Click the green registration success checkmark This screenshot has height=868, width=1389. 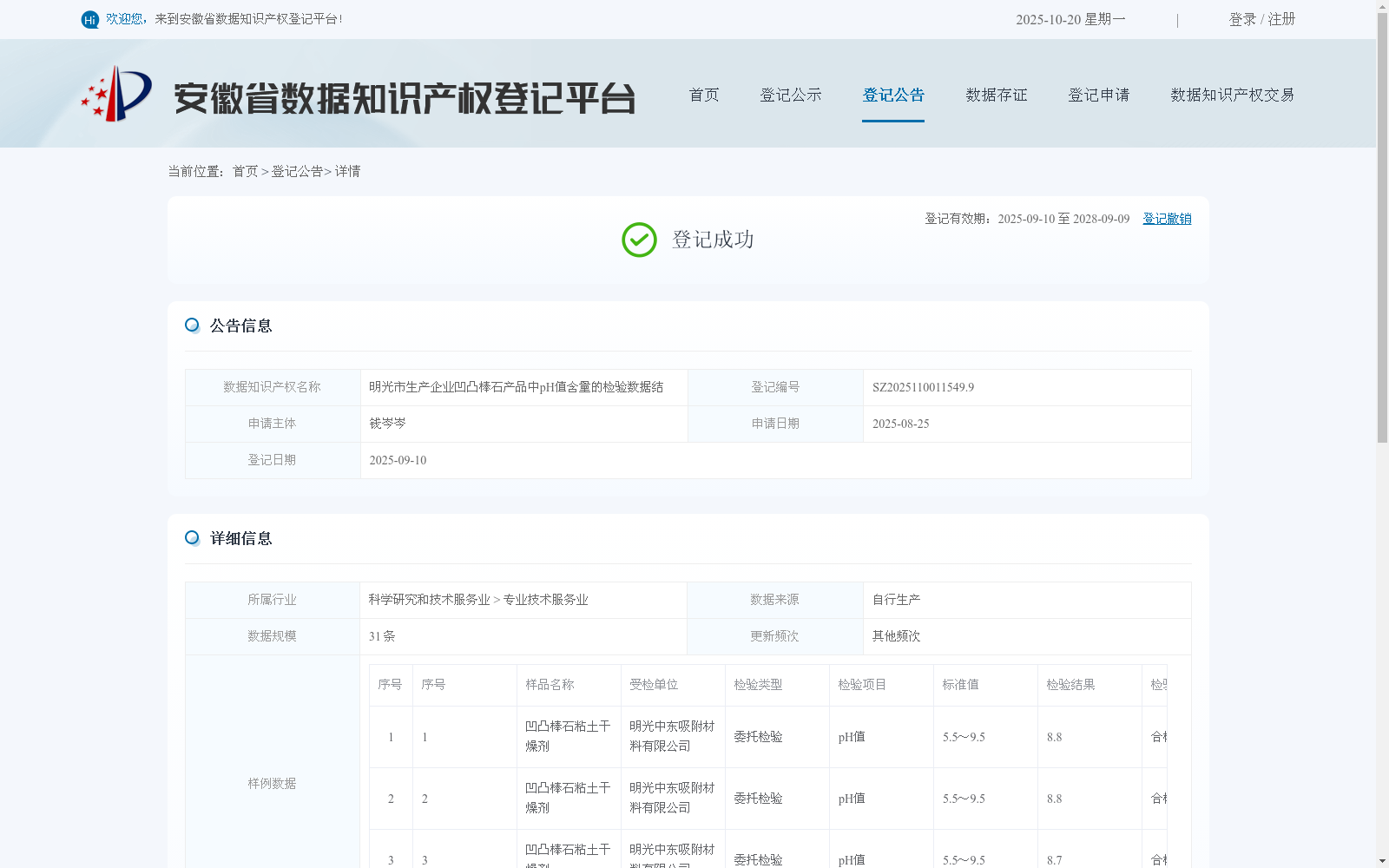[x=640, y=240]
